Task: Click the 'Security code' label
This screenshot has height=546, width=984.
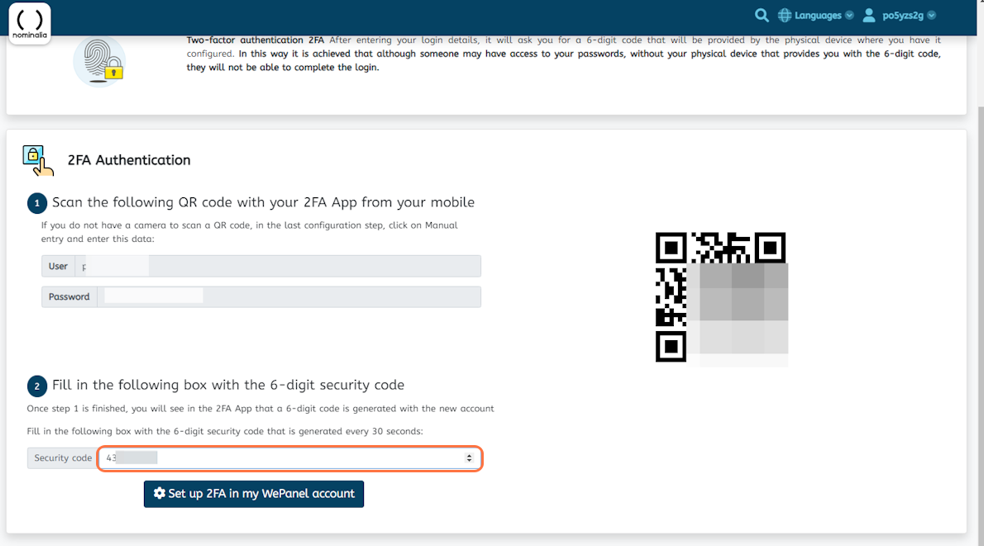Action: (63, 458)
